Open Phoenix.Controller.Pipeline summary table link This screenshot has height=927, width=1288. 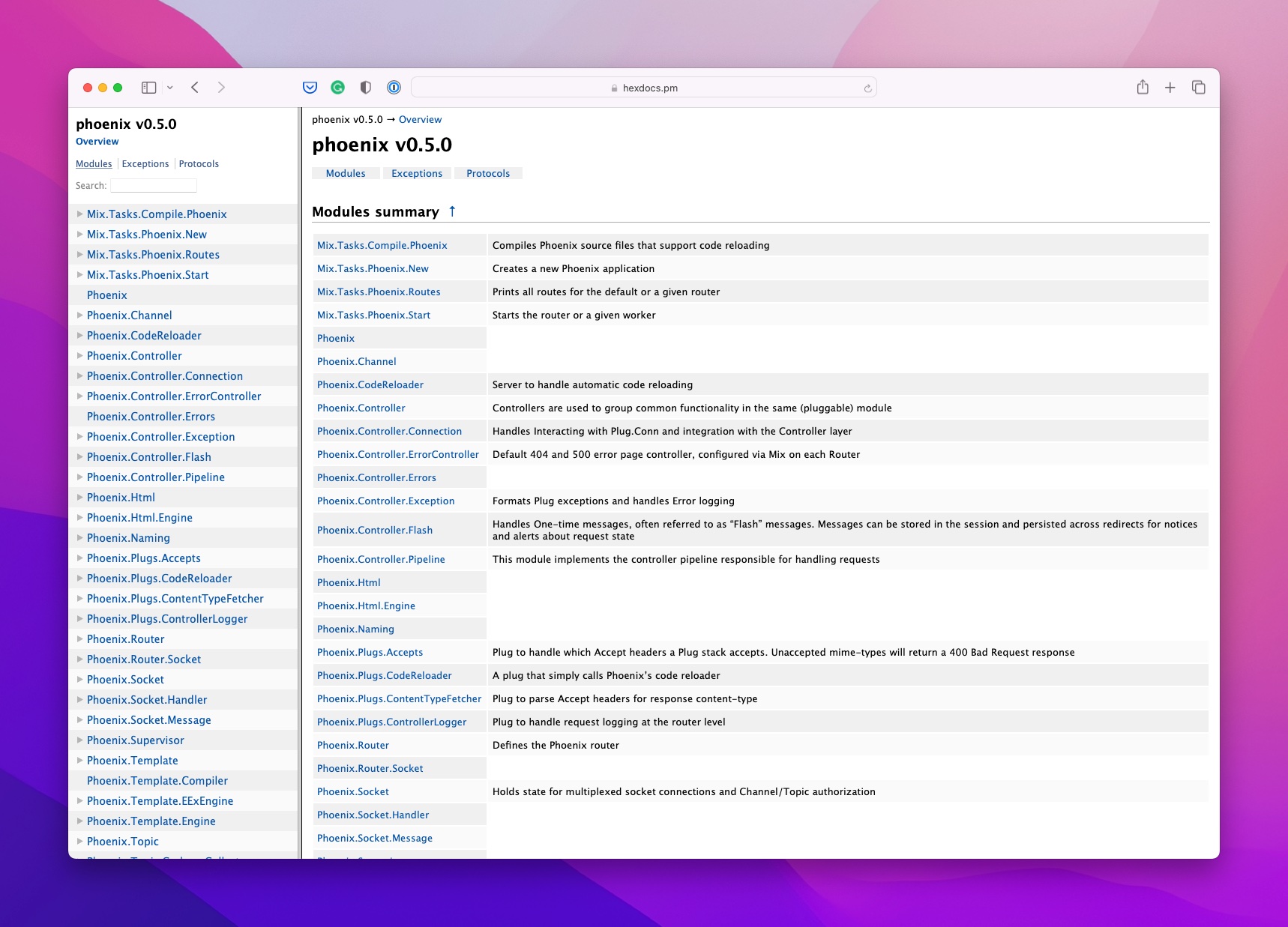pos(381,560)
